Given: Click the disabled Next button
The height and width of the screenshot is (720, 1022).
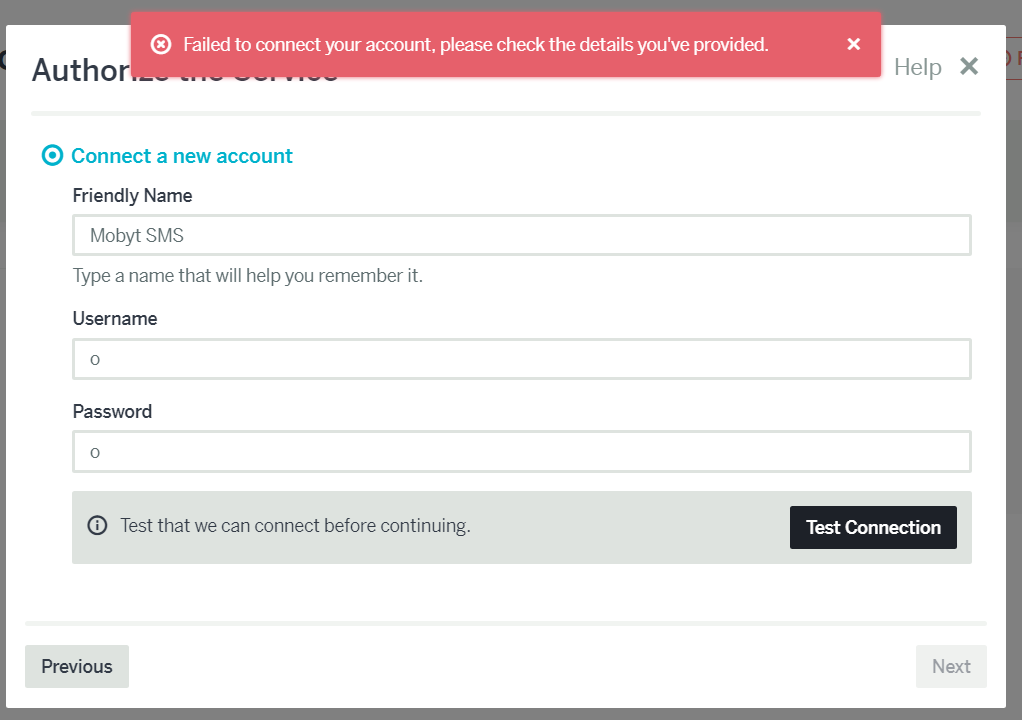Looking at the screenshot, I should [x=951, y=666].
